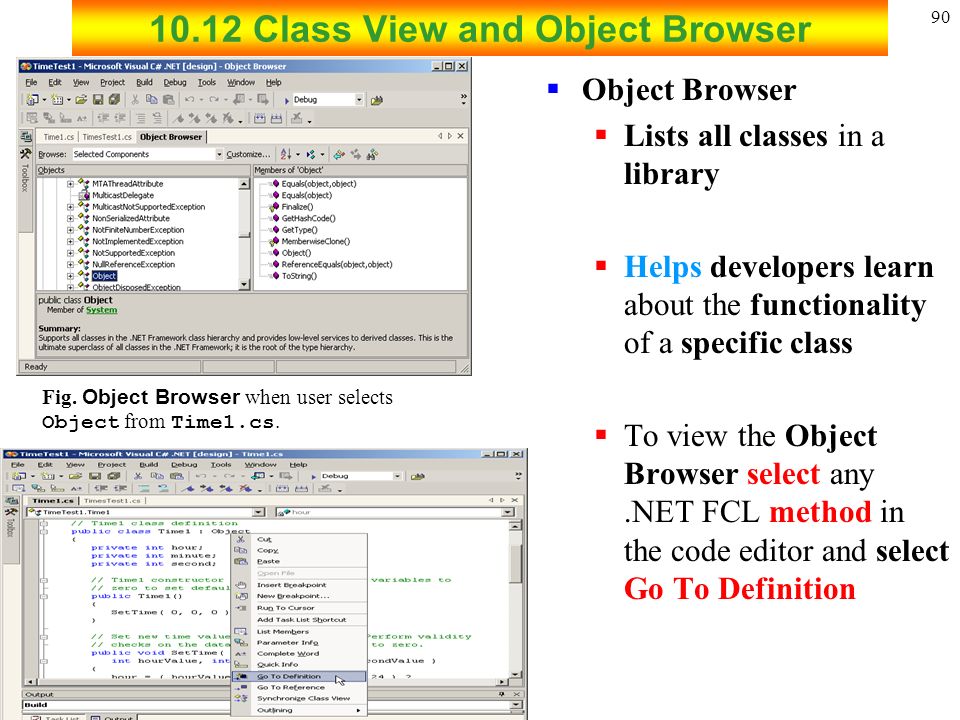Open Debug menu in Time1.cs window
Viewport: 960px width, 720px height.
click(184, 465)
